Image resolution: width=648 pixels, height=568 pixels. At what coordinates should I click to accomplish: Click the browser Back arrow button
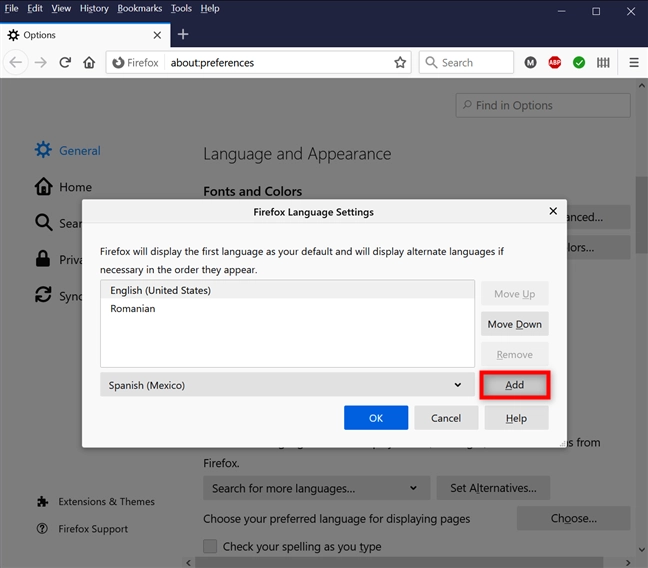[x=16, y=62]
